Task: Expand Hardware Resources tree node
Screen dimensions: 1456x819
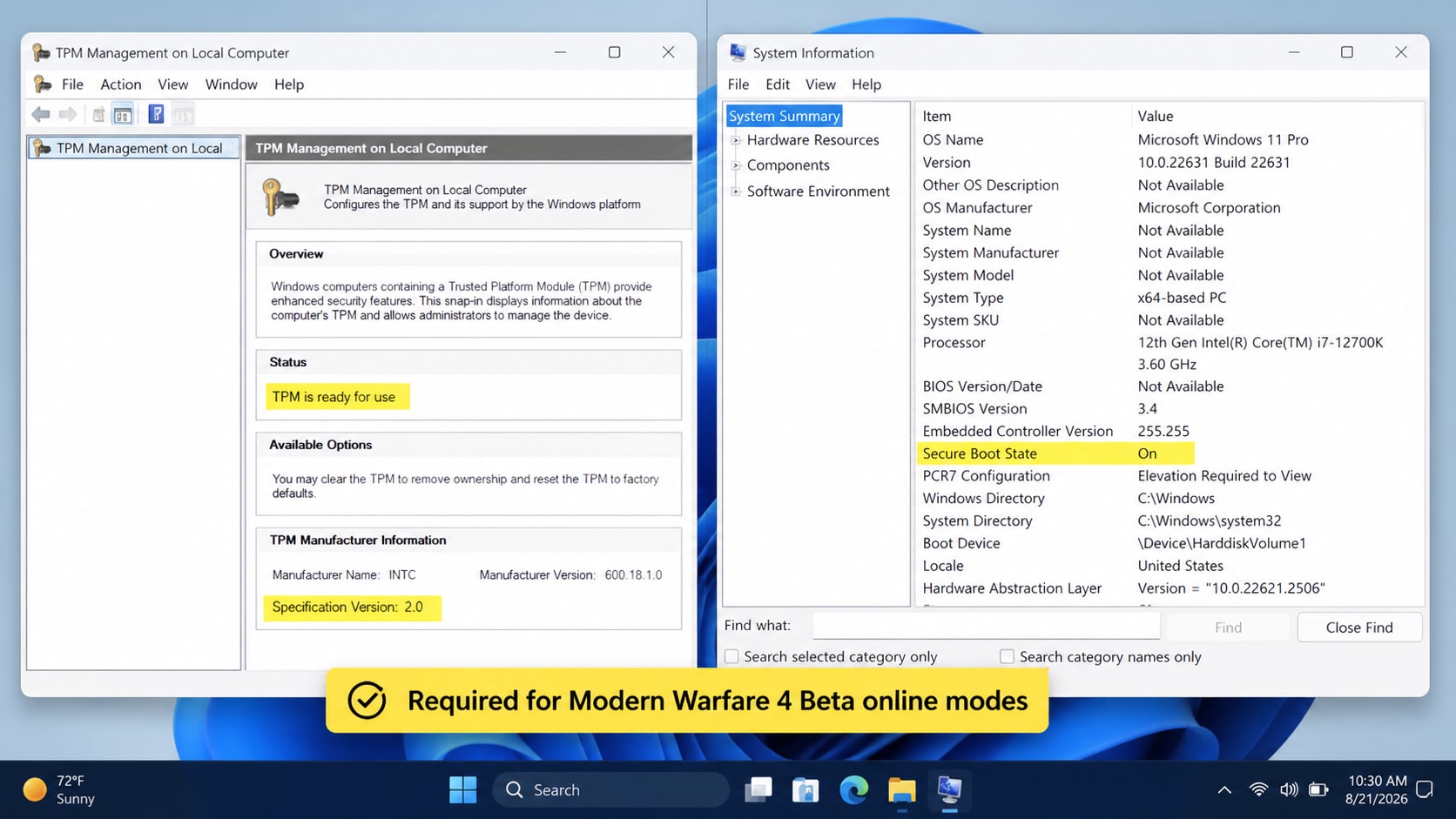Action: [x=736, y=140]
